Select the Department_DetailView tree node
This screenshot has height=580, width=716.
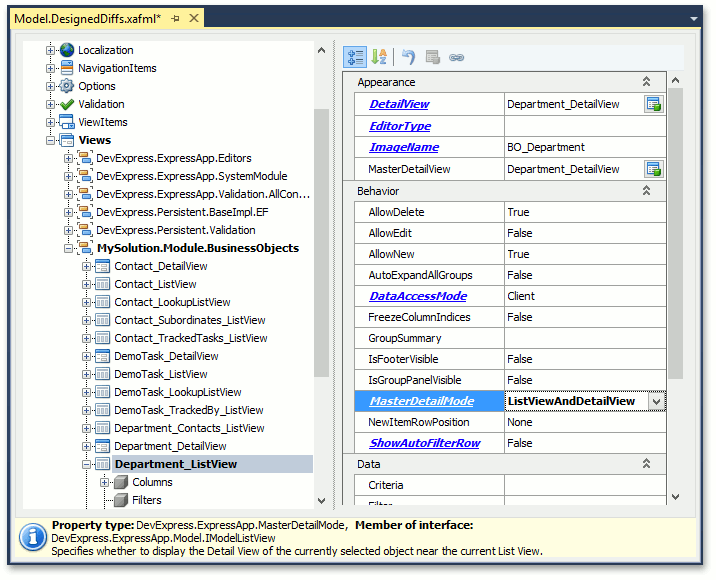(x=170, y=446)
